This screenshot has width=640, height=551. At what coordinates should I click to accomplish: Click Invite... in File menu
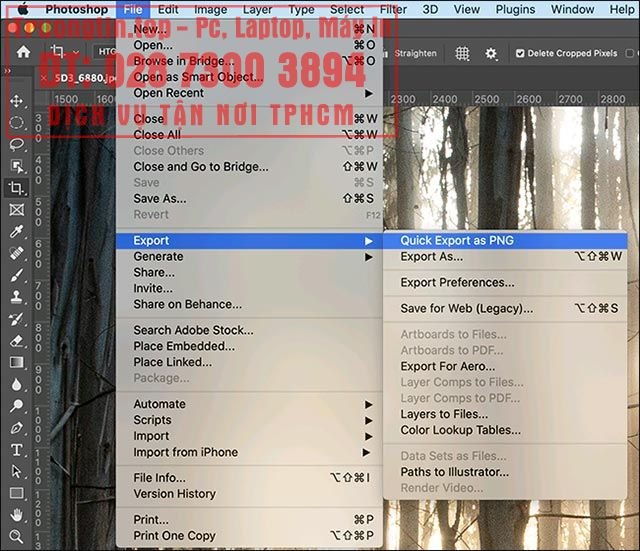(x=249, y=289)
